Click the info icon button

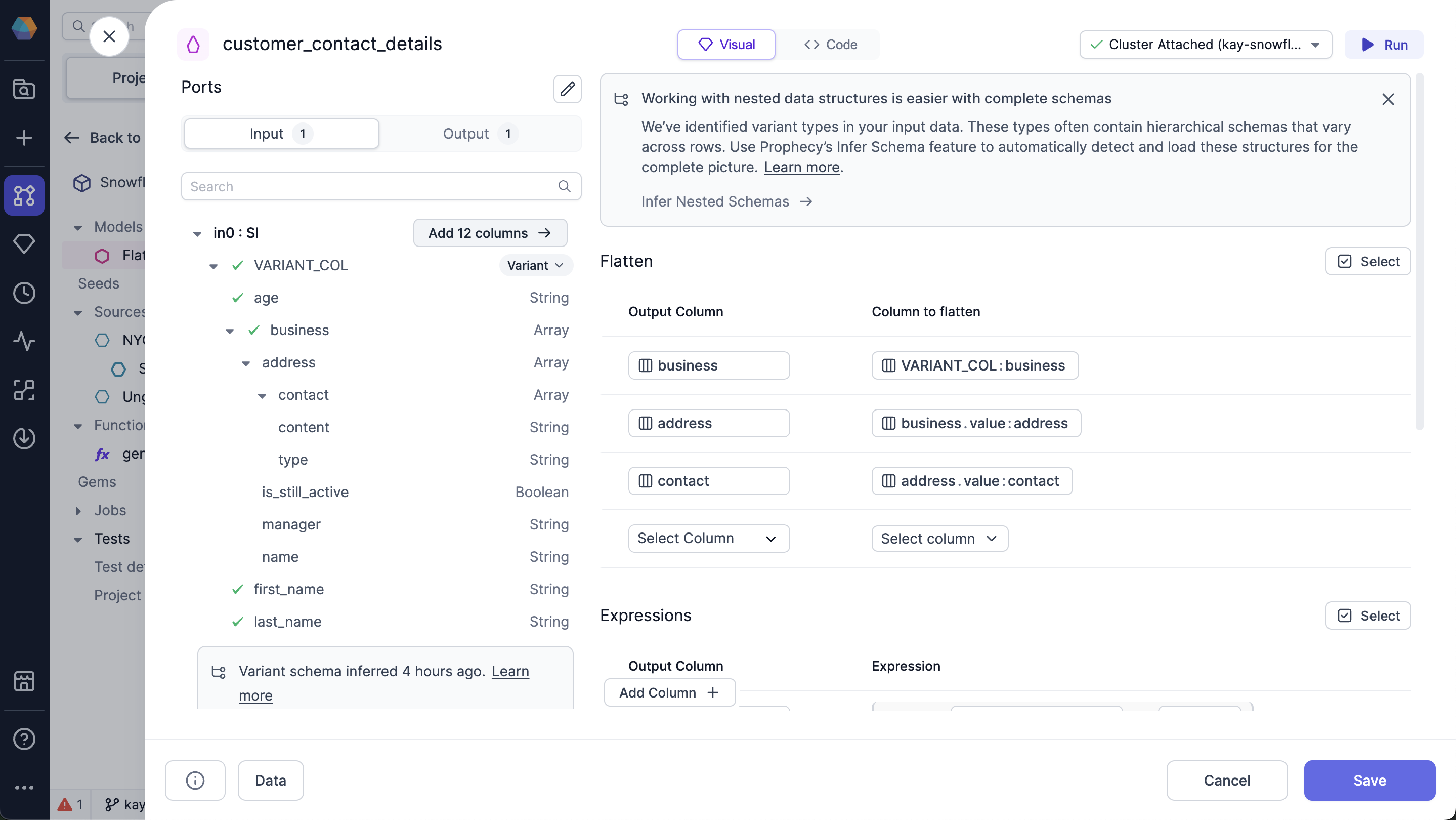coord(195,781)
